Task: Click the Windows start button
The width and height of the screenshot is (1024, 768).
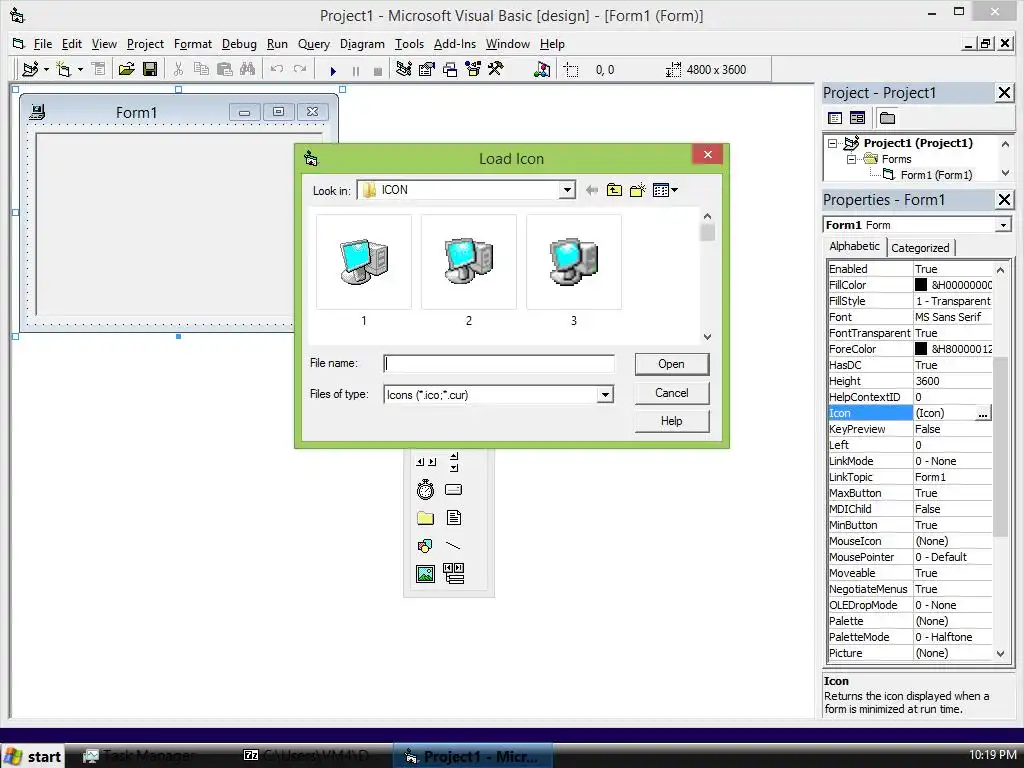Action: [x=33, y=756]
